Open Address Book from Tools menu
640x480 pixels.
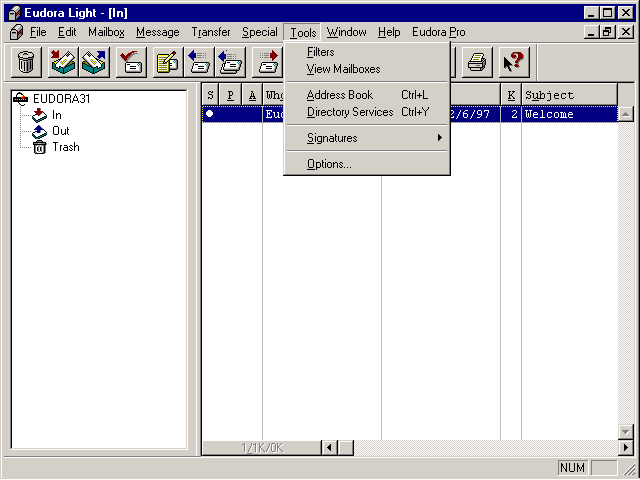(x=367, y=95)
